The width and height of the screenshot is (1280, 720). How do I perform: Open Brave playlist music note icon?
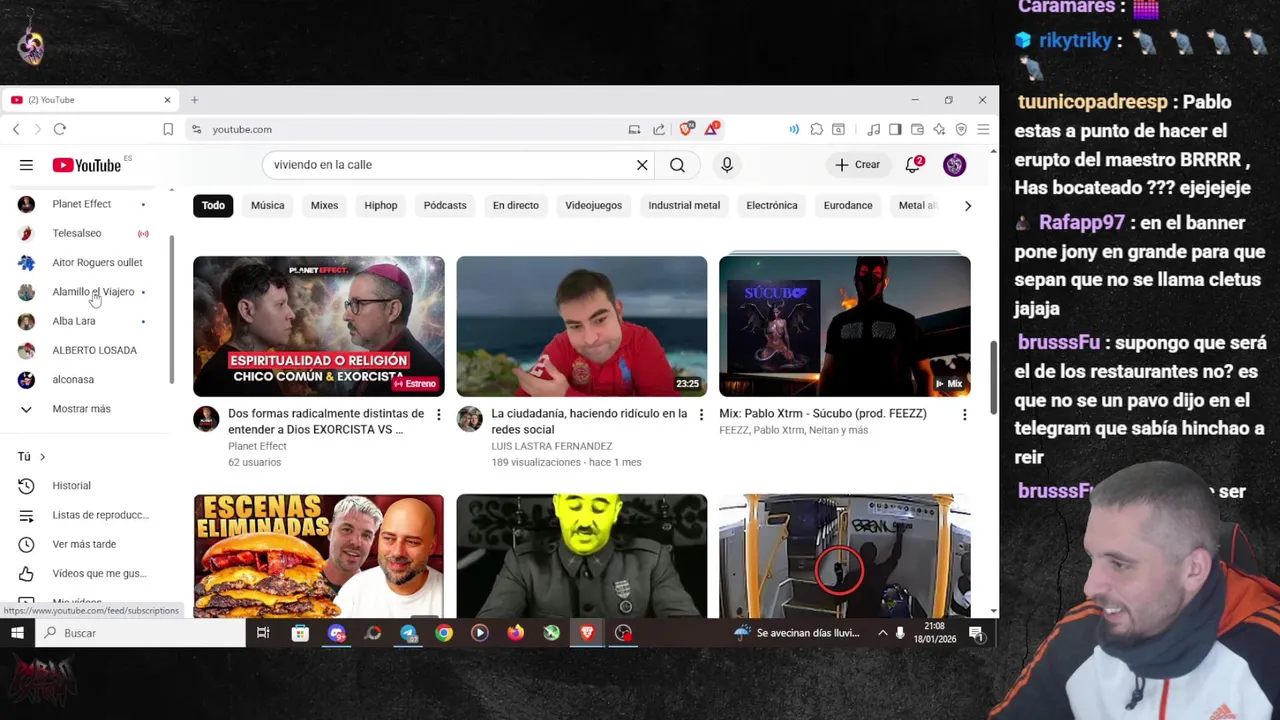(x=873, y=129)
